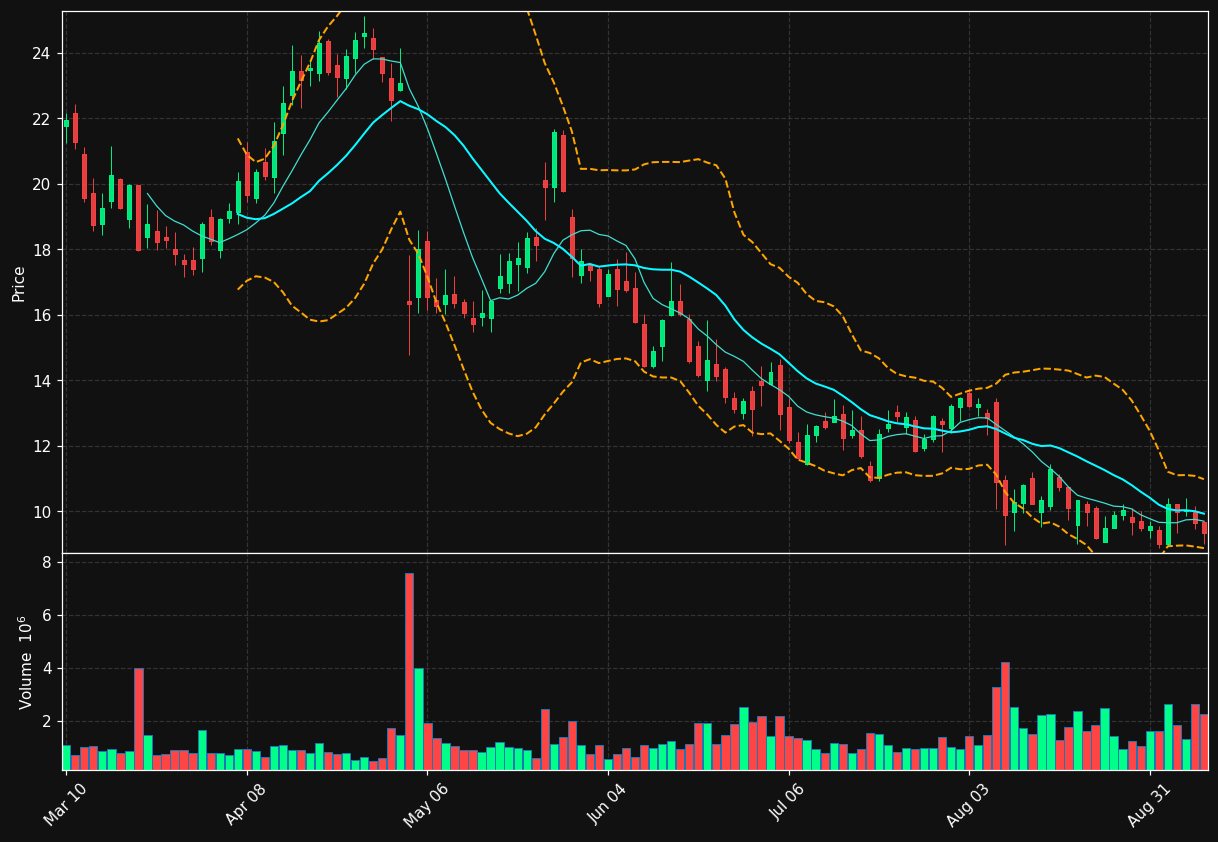The width and height of the screenshot is (1218, 842).
Task: Click the Mar 10 date label
Action: (x=64, y=805)
